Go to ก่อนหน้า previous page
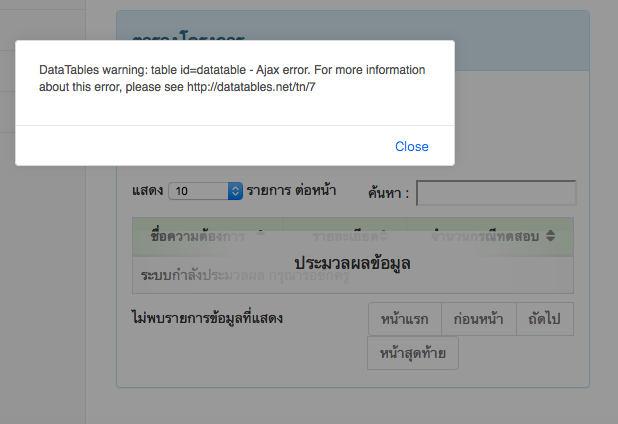The width and height of the screenshot is (618, 424). (478, 319)
